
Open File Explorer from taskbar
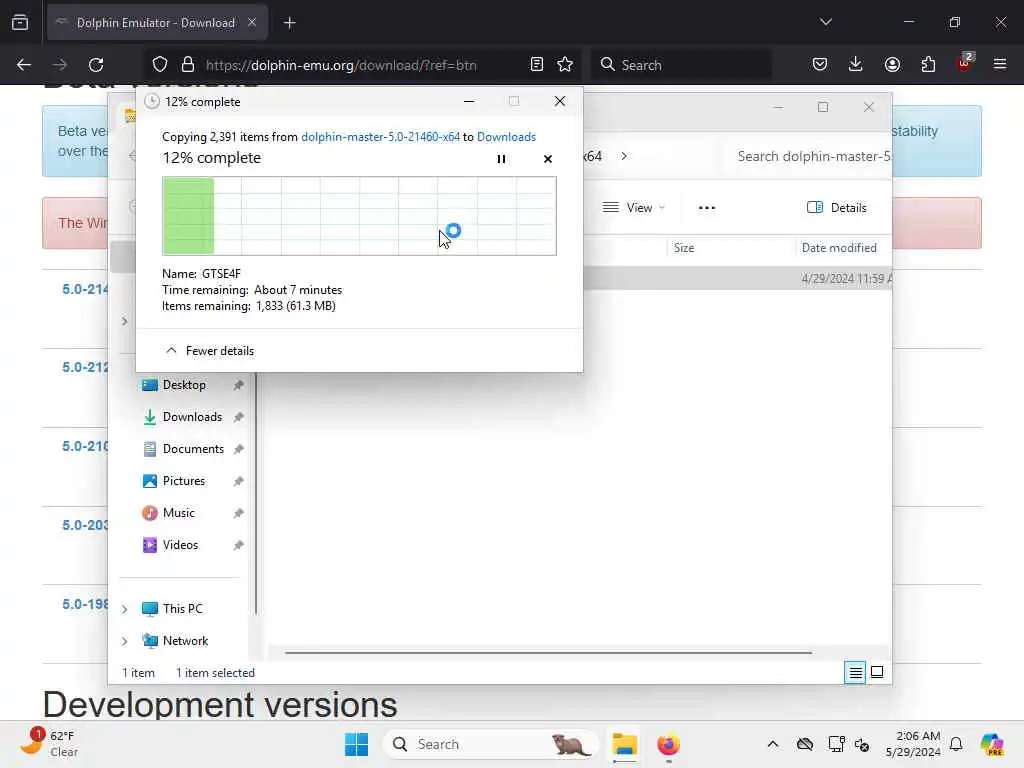(624, 744)
